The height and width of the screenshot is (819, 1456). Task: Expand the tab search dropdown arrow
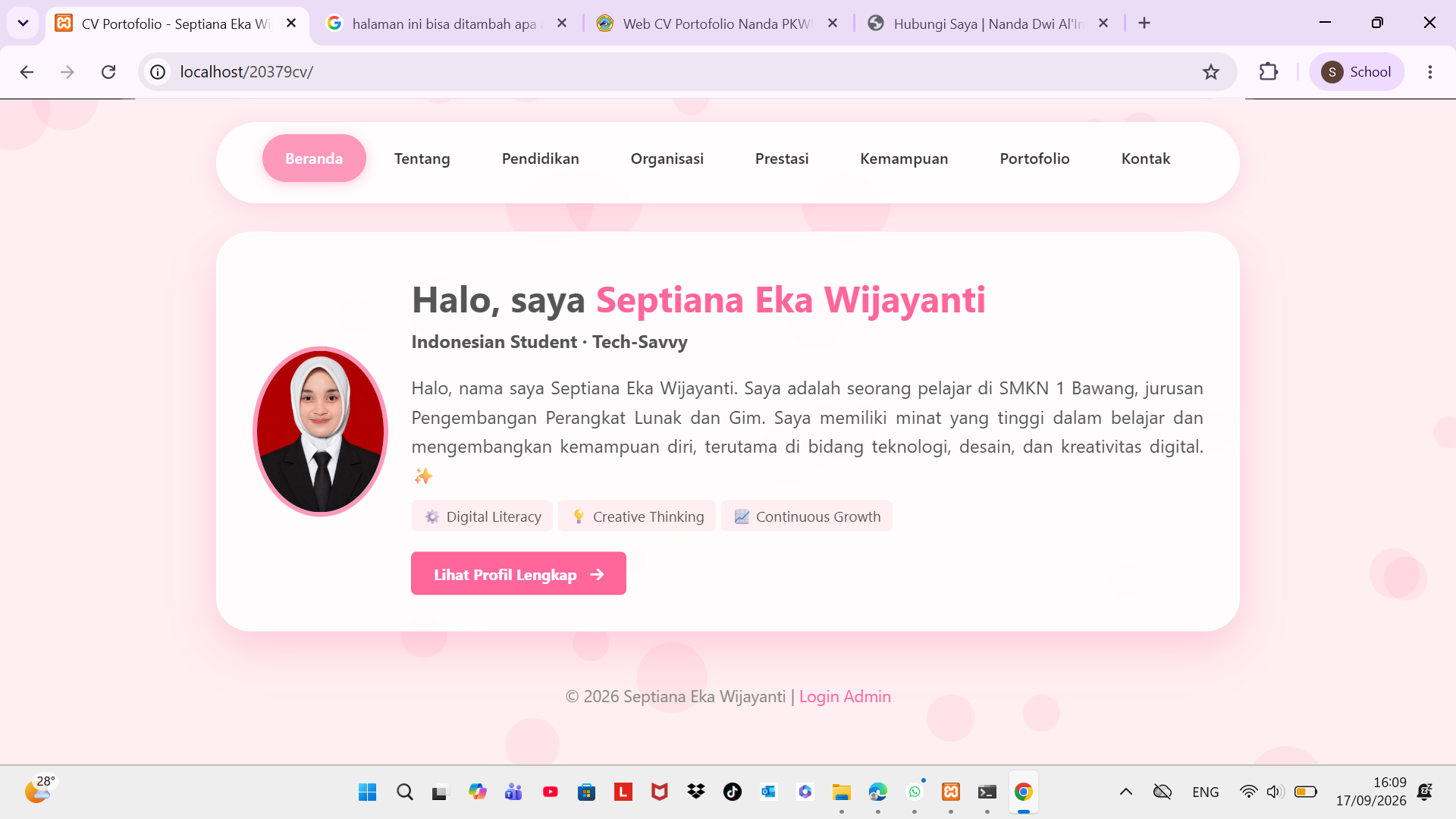click(23, 23)
